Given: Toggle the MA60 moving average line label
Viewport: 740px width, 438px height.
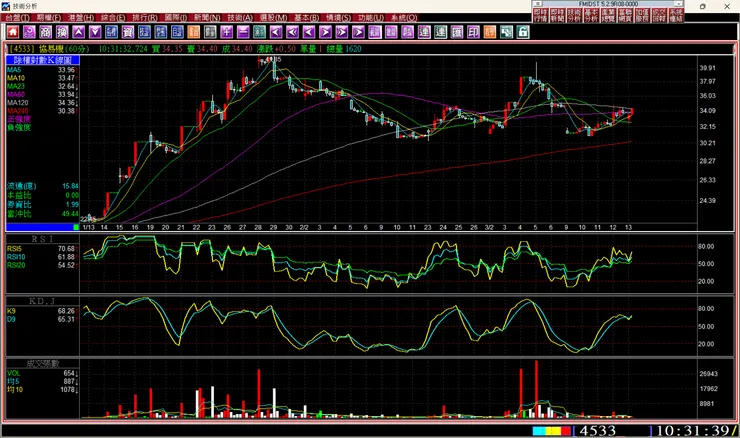Looking at the screenshot, I should click(14, 94).
